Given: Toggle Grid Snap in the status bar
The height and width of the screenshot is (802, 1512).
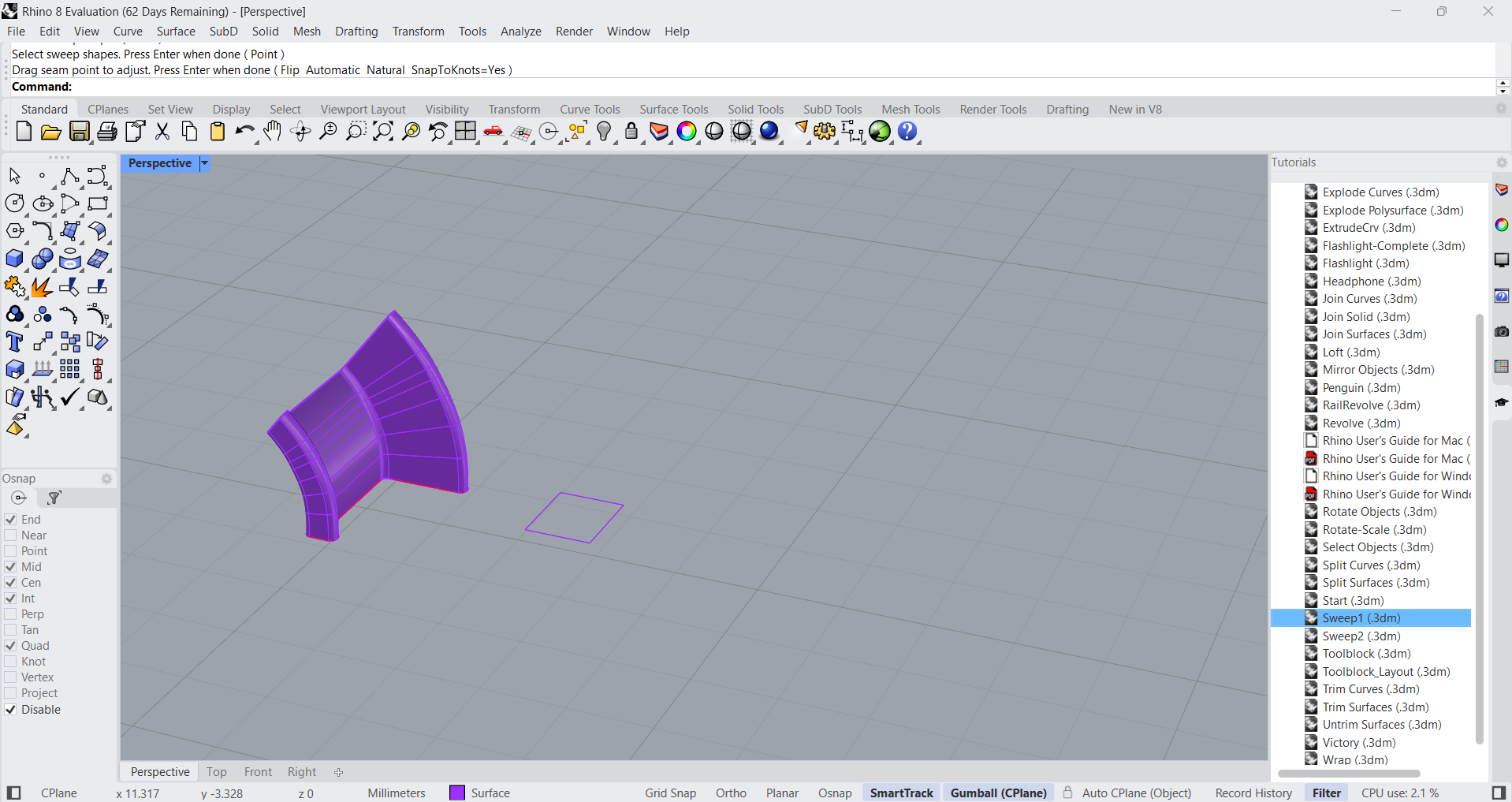Looking at the screenshot, I should click(x=670, y=793).
